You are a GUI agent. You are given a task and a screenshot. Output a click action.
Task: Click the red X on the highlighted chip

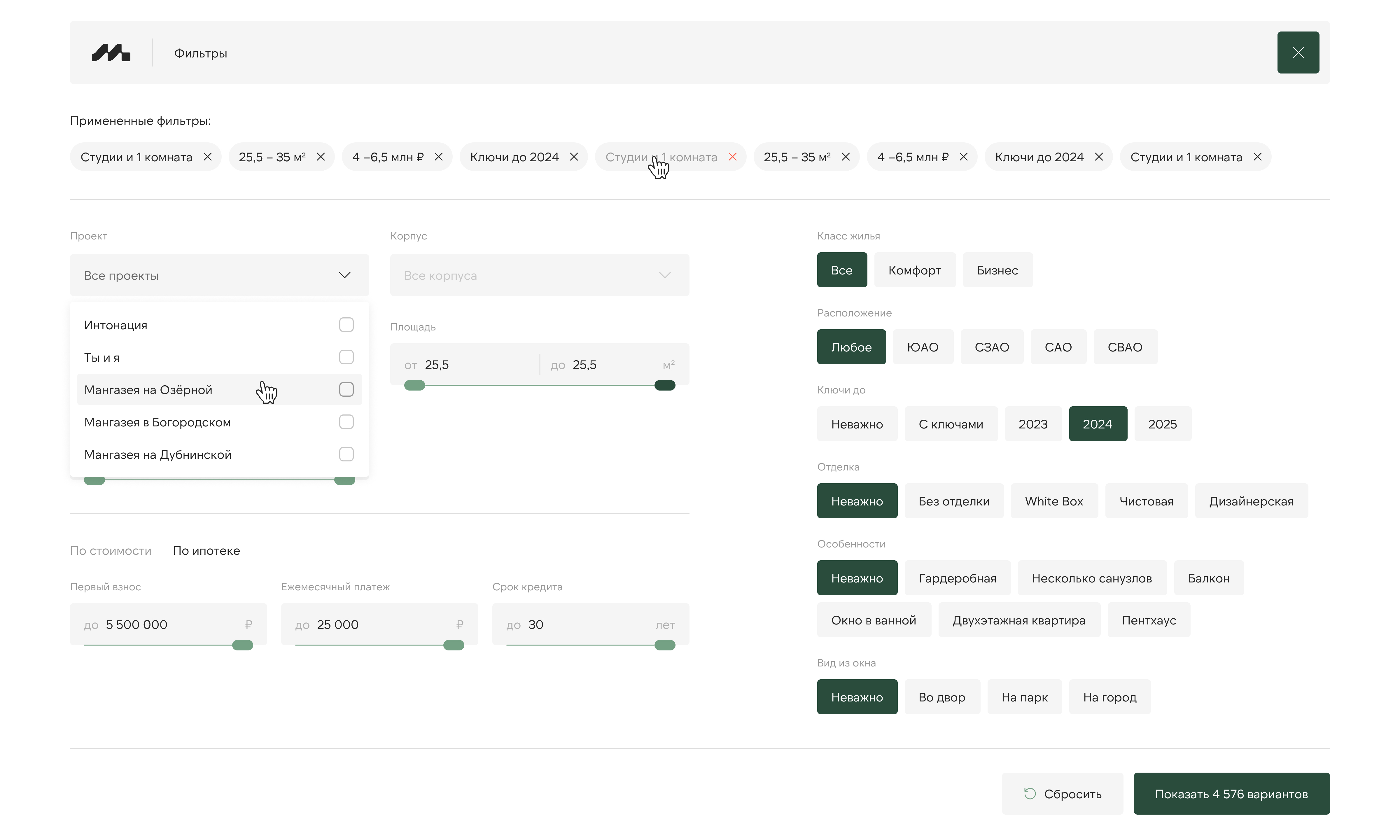(732, 157)
